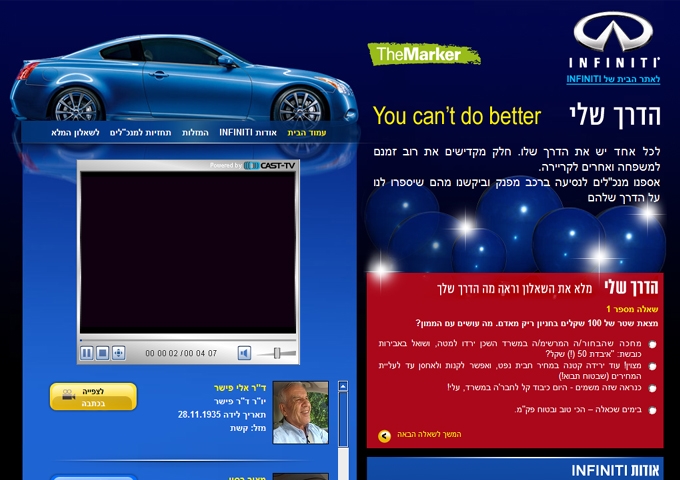Image resolution: width=680 pixels, height=480 pixels.
Task: Click the scroll-up arrow of the profile list
Action: point(343,386)
